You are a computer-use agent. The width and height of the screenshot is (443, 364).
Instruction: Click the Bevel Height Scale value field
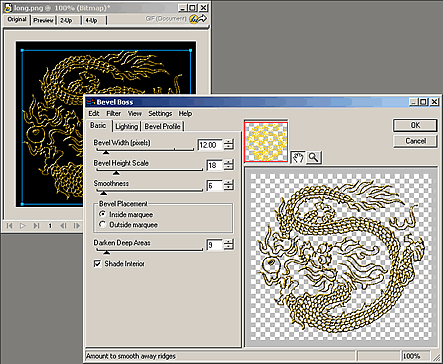pos(215,165)
